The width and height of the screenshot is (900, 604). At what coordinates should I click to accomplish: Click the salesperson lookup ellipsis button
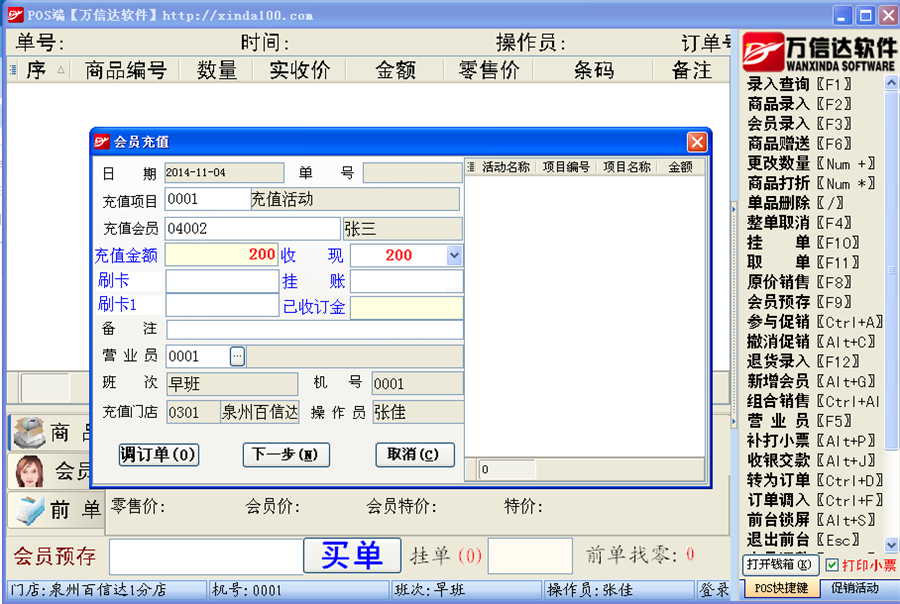pyautogui.click(x=237, y=356)
